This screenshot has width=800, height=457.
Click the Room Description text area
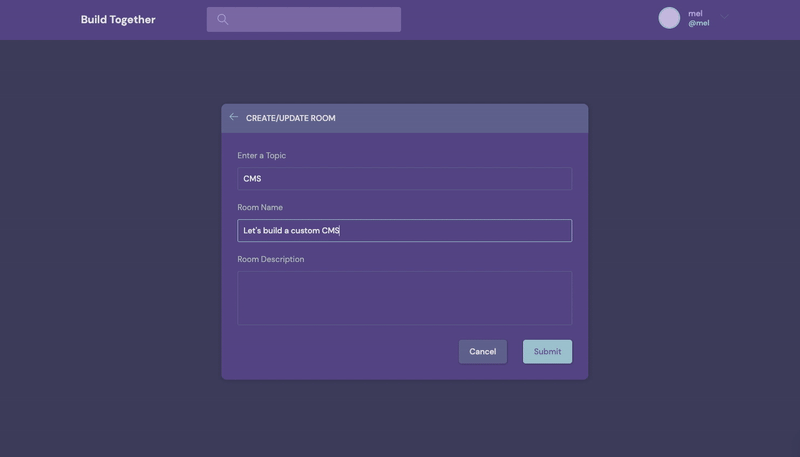click(405, 298)
